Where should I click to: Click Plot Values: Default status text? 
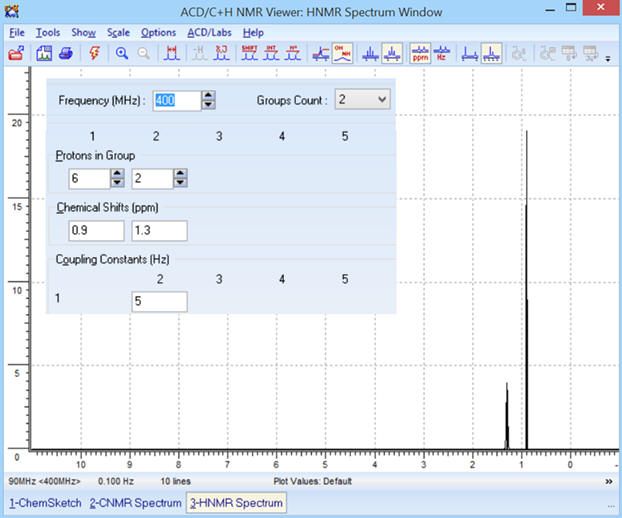[x=313, y=482]
